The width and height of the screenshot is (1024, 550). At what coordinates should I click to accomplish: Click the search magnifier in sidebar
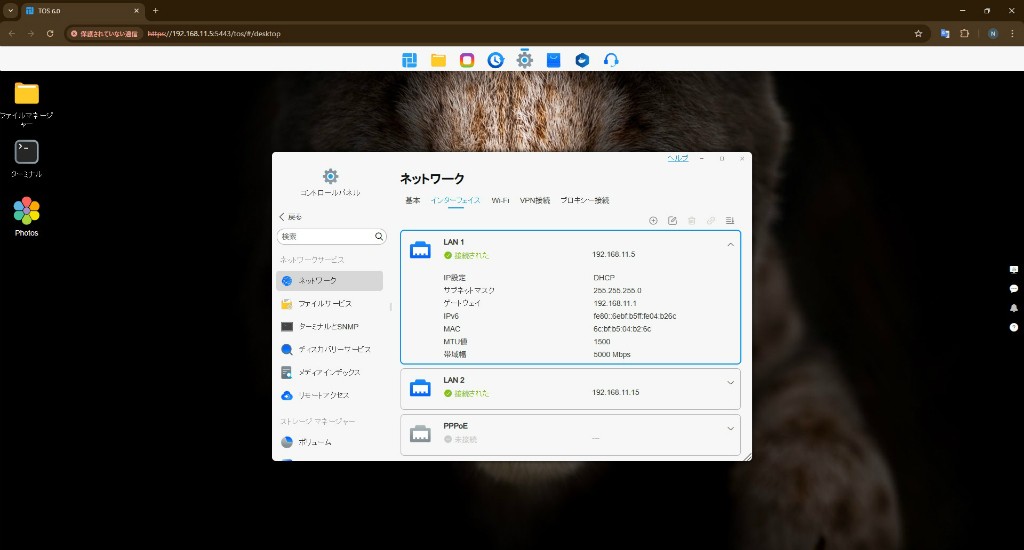point(379,236)
